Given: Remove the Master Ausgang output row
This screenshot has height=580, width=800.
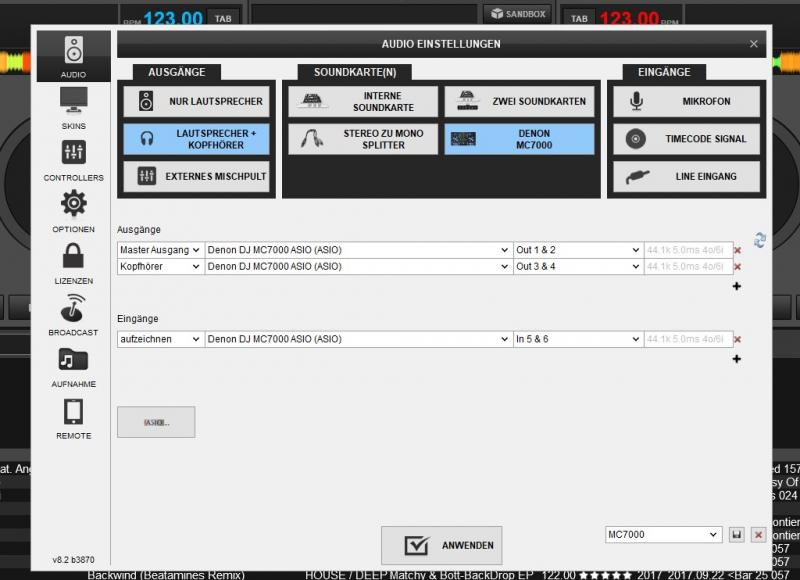Looking at the screenshot, I should pyautogui.click(x=737, y=250).
